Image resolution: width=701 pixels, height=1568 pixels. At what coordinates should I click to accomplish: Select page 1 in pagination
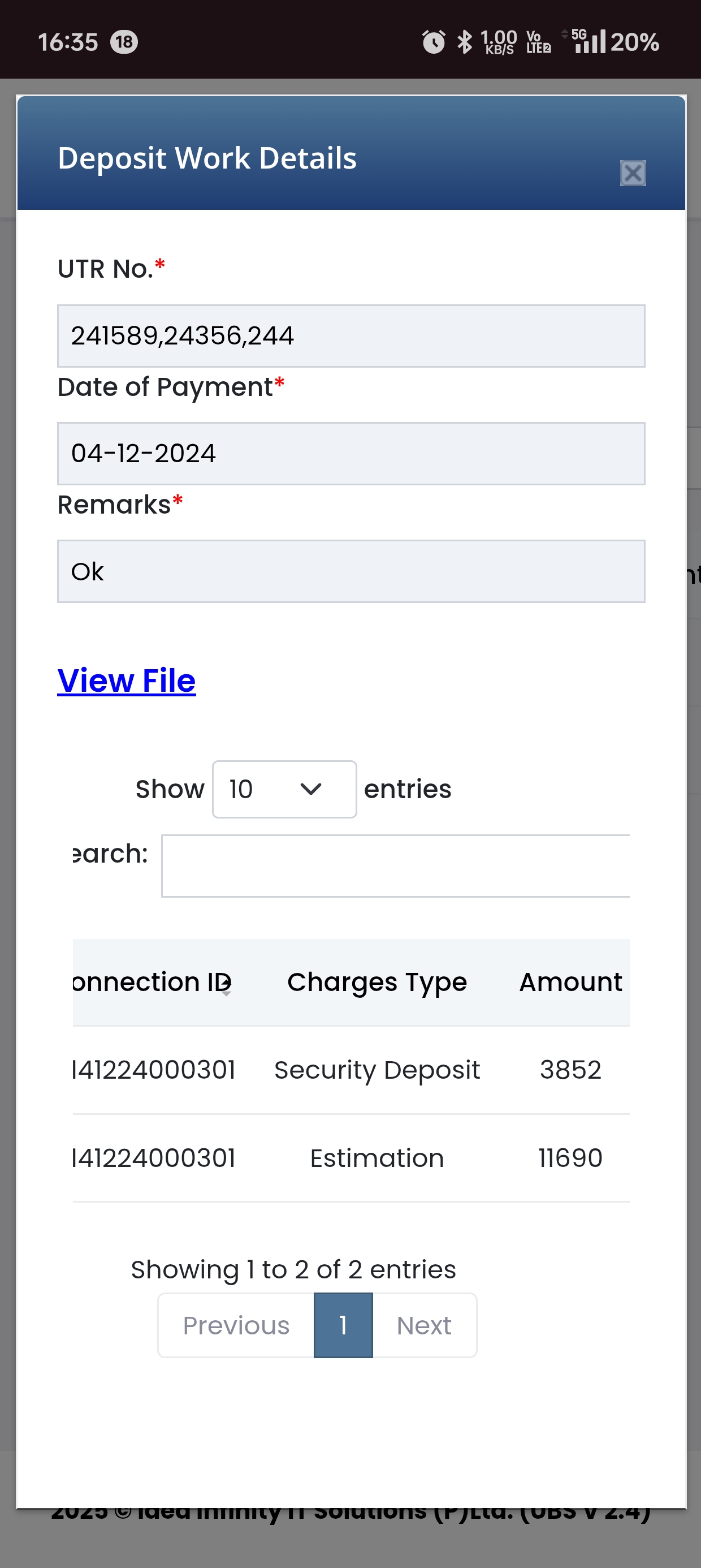pos(343,1325)
